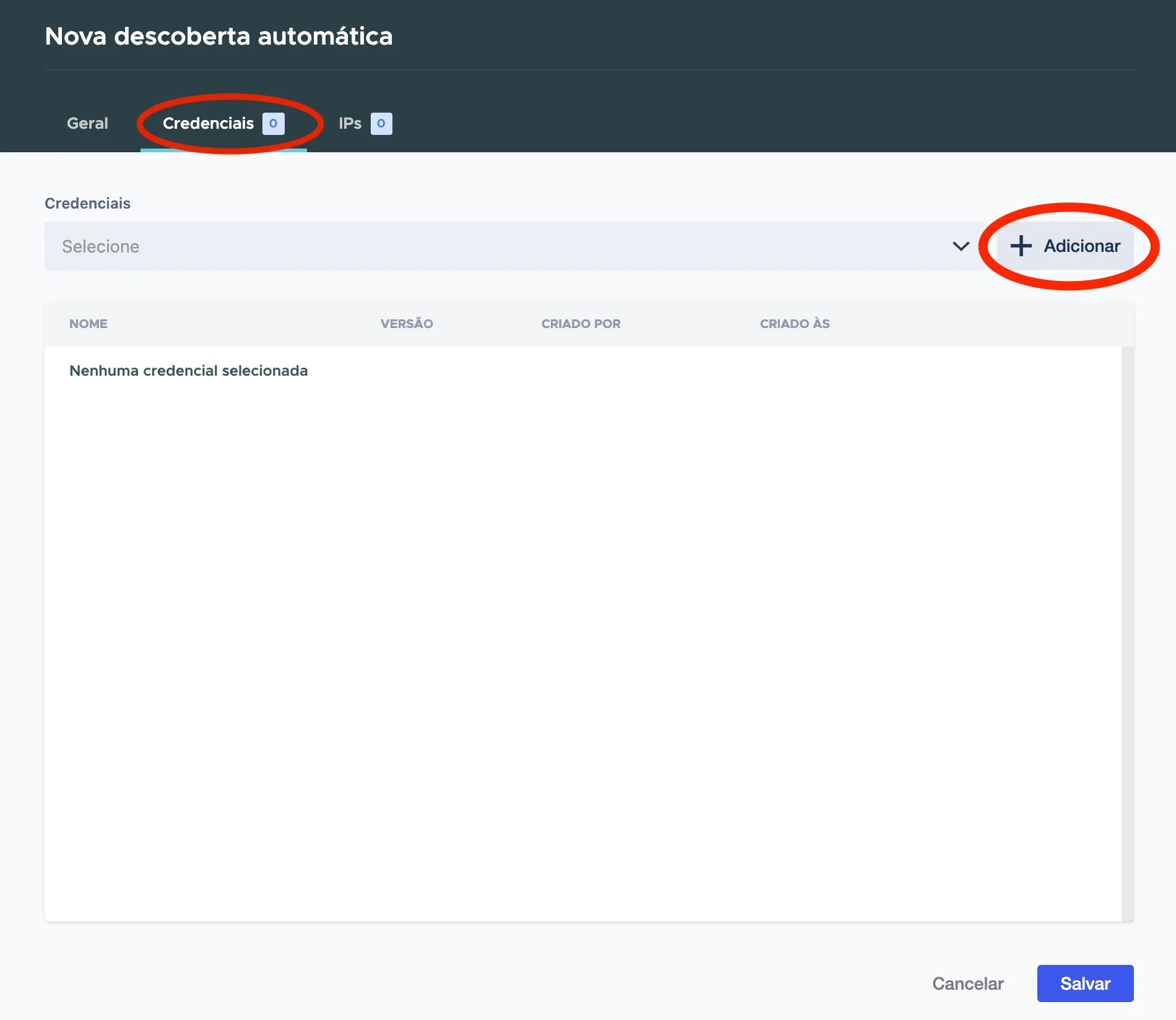This screenshot has height=1020, width=1176.
Task: Click the 'Nenhuma credencial selecionada' message
Action: tap(188, 371)
